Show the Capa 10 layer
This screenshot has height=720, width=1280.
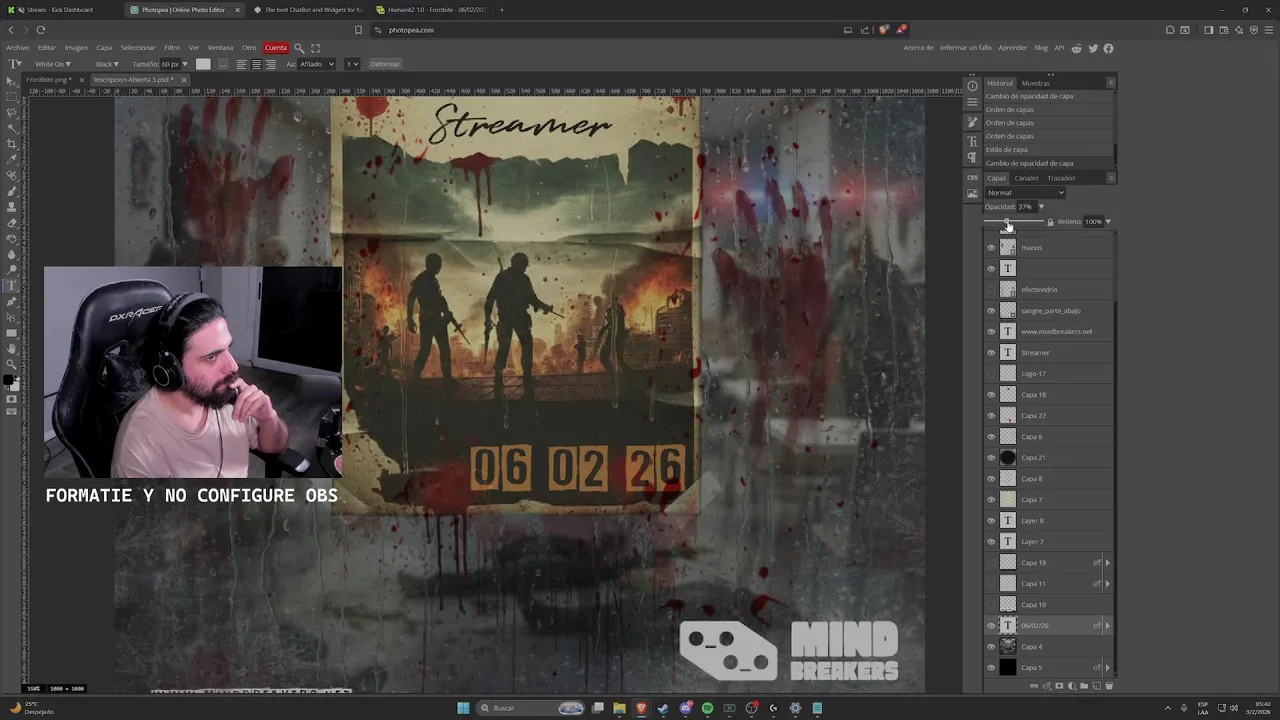[x=991, y=605]
